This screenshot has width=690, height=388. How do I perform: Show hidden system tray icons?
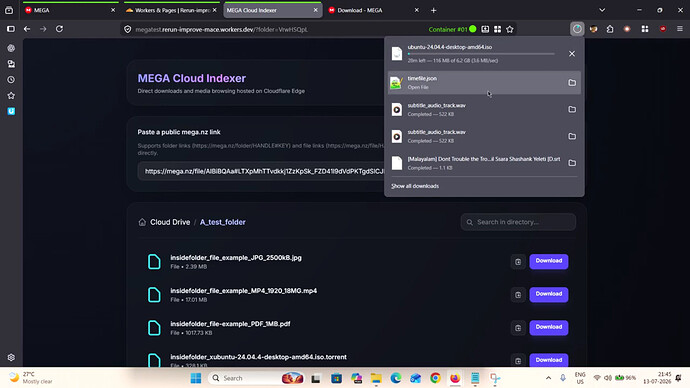[x=548, y=378]
